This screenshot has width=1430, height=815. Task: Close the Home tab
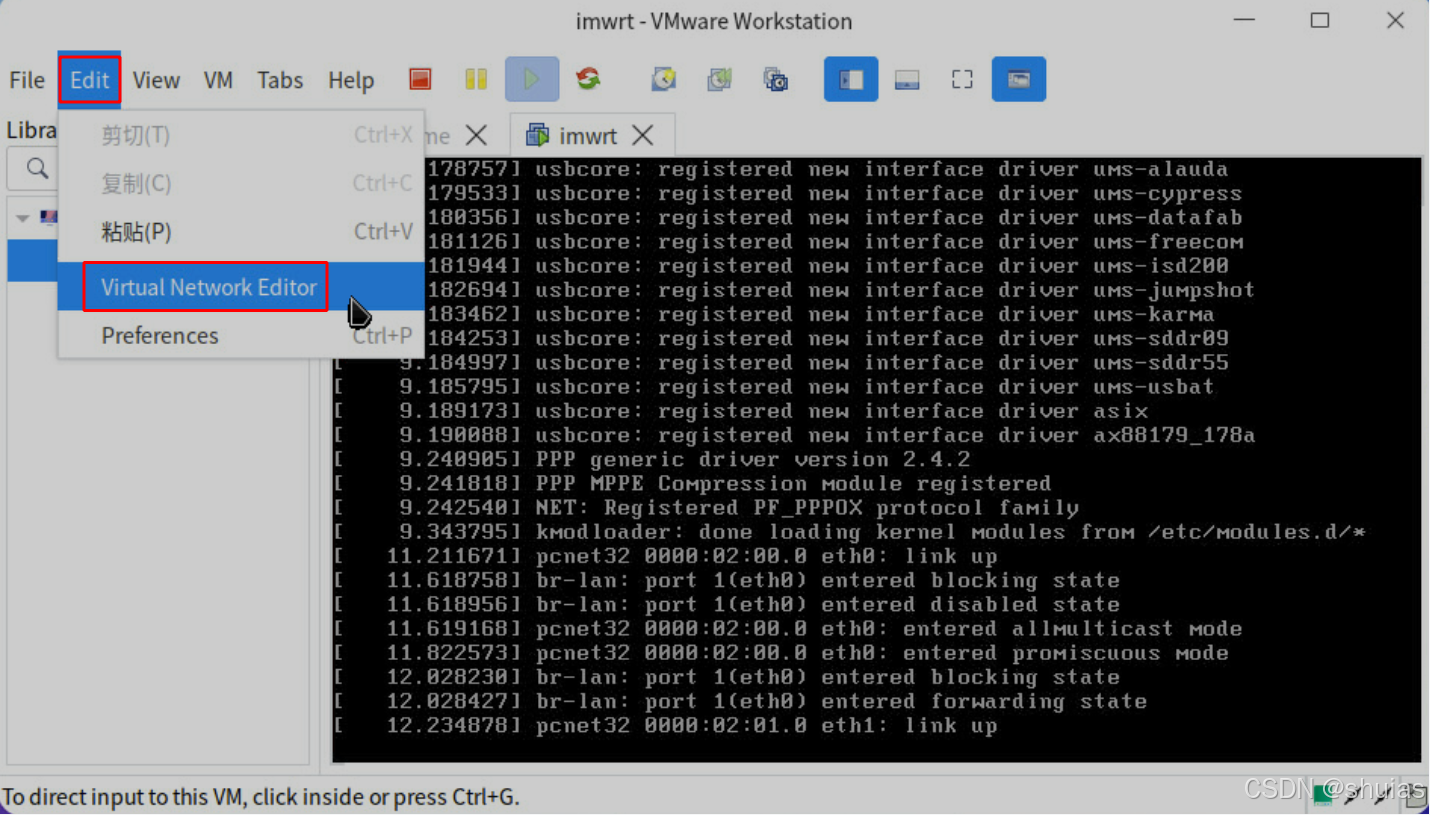coord(477,135)
